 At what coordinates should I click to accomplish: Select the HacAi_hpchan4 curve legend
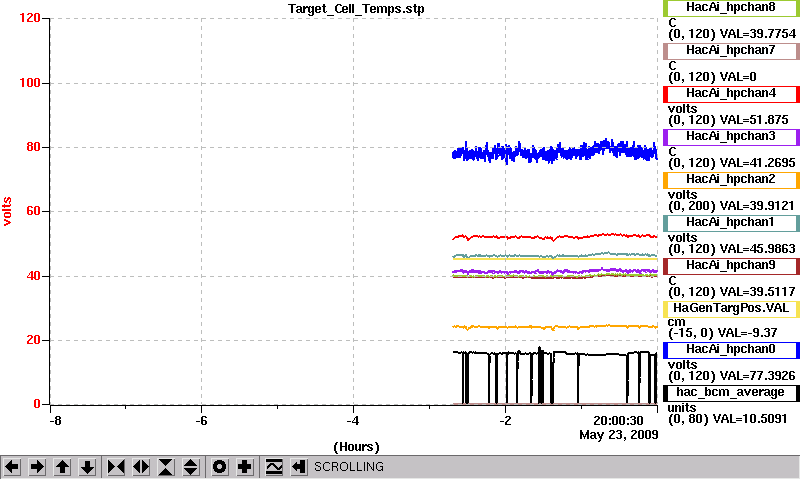coord(731,94)
